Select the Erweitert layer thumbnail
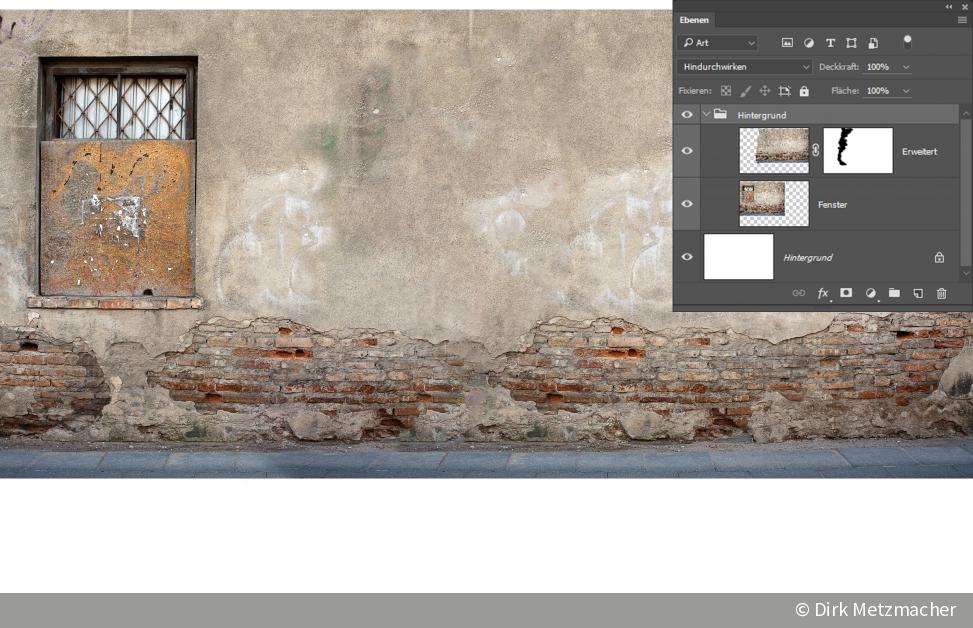This screenshot has width=973, height=628. pos(774,150)
